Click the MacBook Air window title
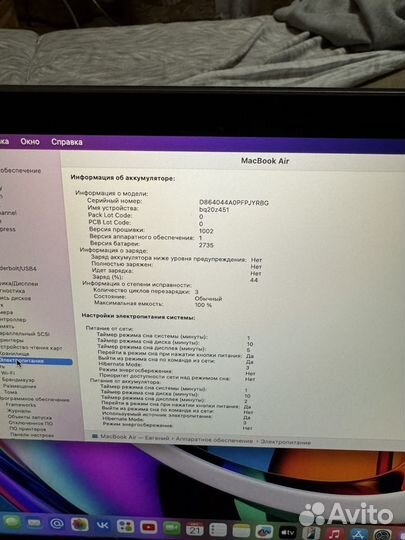The height and width of the screenshot is (540, 405). (265, 161)
